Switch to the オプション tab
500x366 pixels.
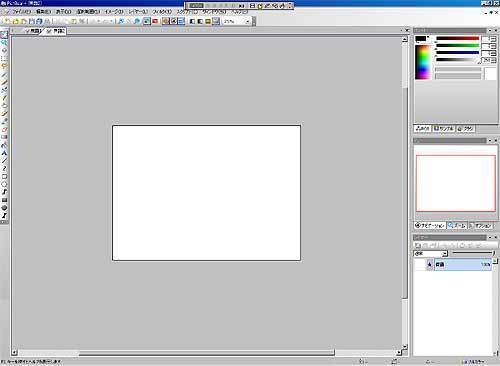pyautogui.click(x=480, y=226)
